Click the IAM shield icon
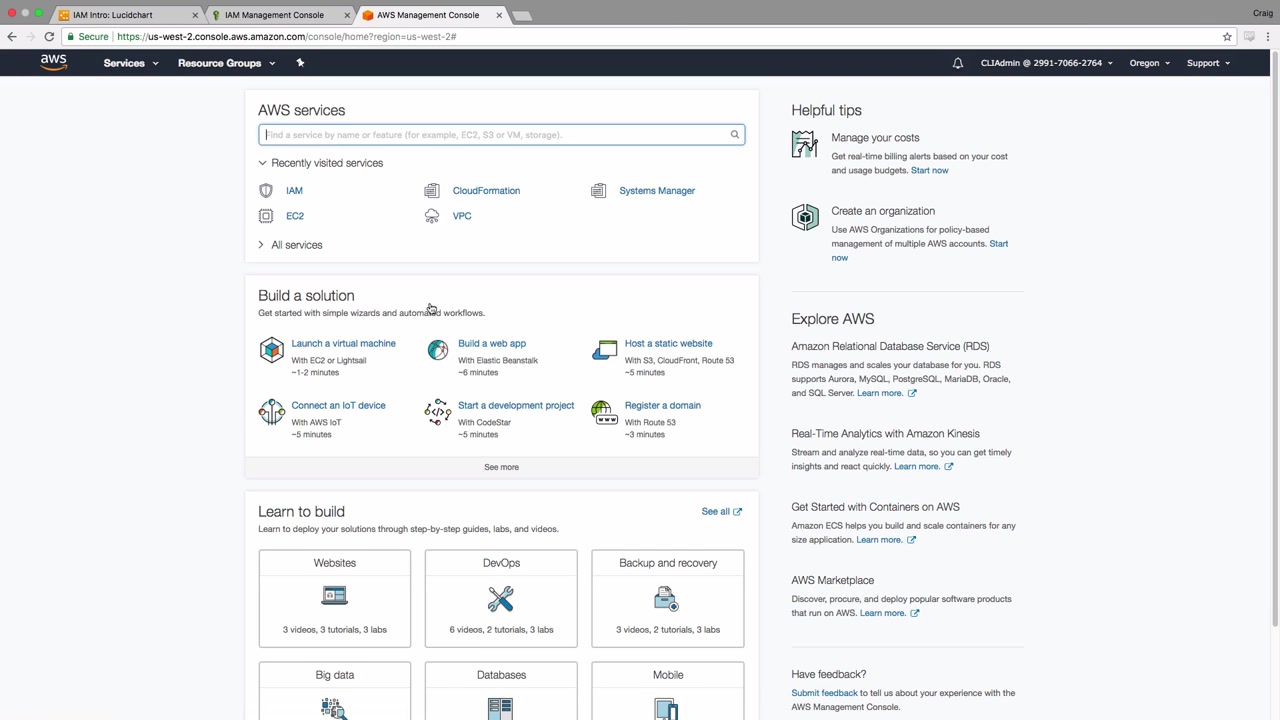Viewport: 1280px width, 720px height. click(x=266, y=190)
